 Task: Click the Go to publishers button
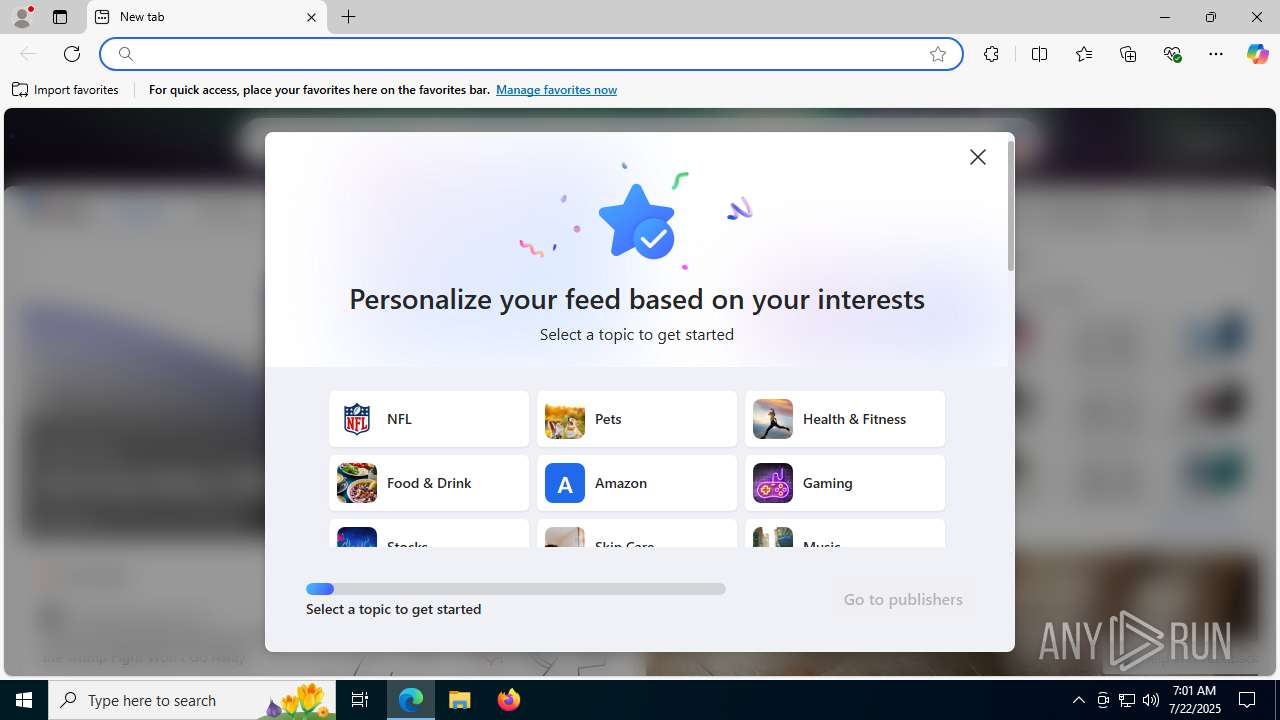click(903, 599)
